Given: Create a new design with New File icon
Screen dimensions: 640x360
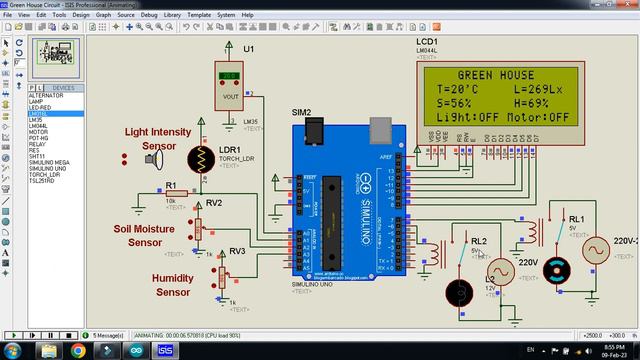Looking at the screenshot, I should pyautogui.click(x=8, y=27).
